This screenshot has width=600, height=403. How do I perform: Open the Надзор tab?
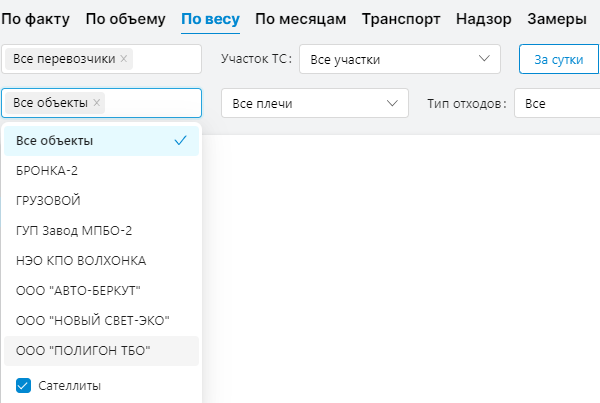point(483,18)
